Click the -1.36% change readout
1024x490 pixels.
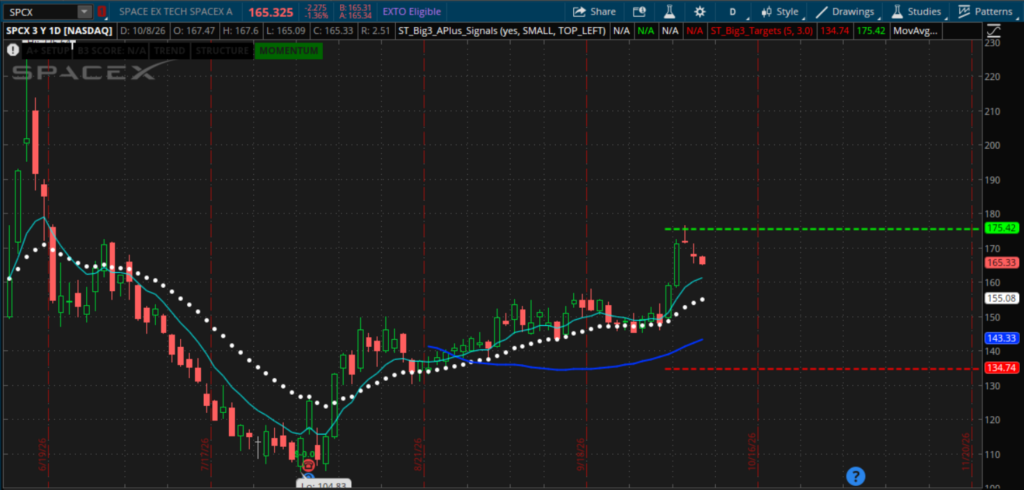(317, 15)
